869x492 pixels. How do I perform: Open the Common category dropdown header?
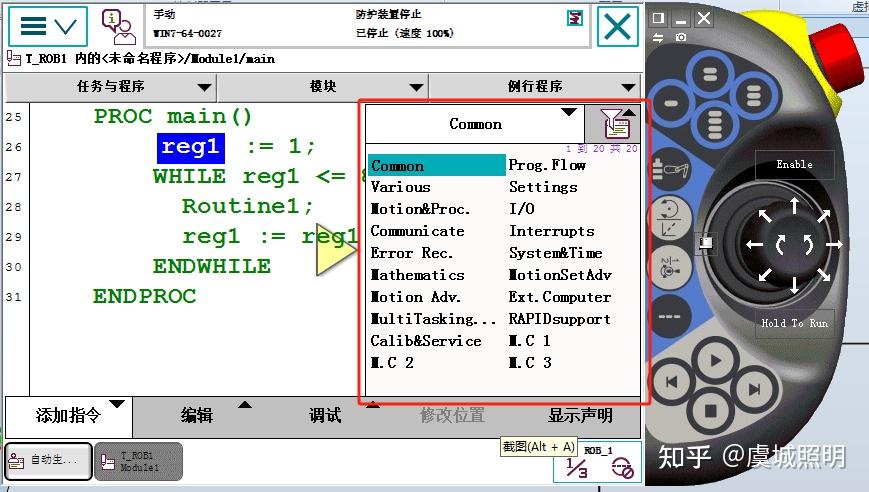pos(475,124)
